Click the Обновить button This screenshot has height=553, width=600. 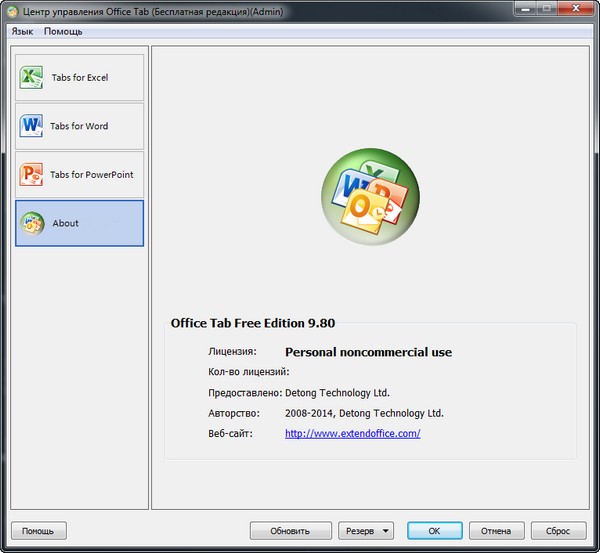click(290, 531)
